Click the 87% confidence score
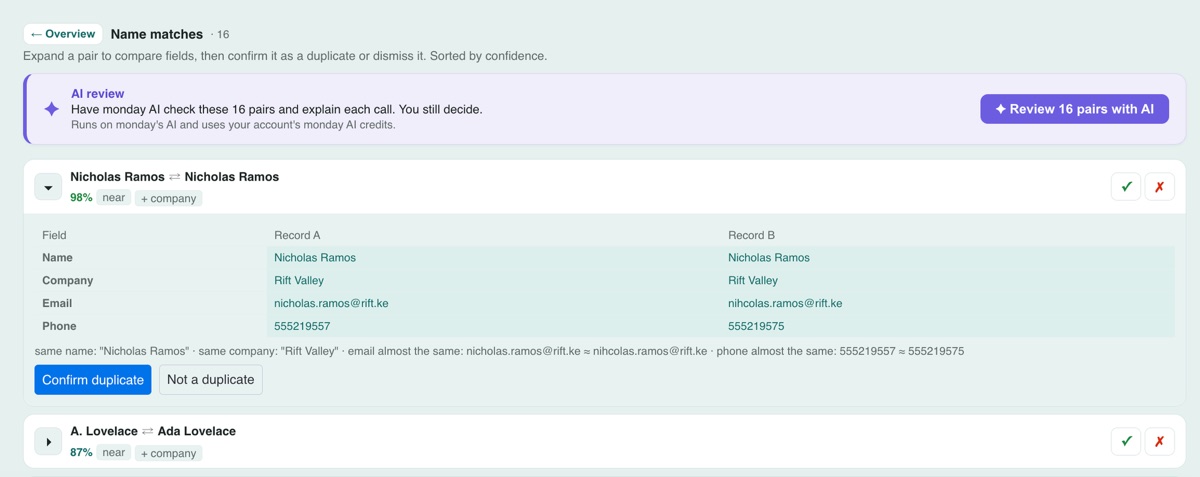This screenshot has height=477, width=1200. (x=81, y=453)
